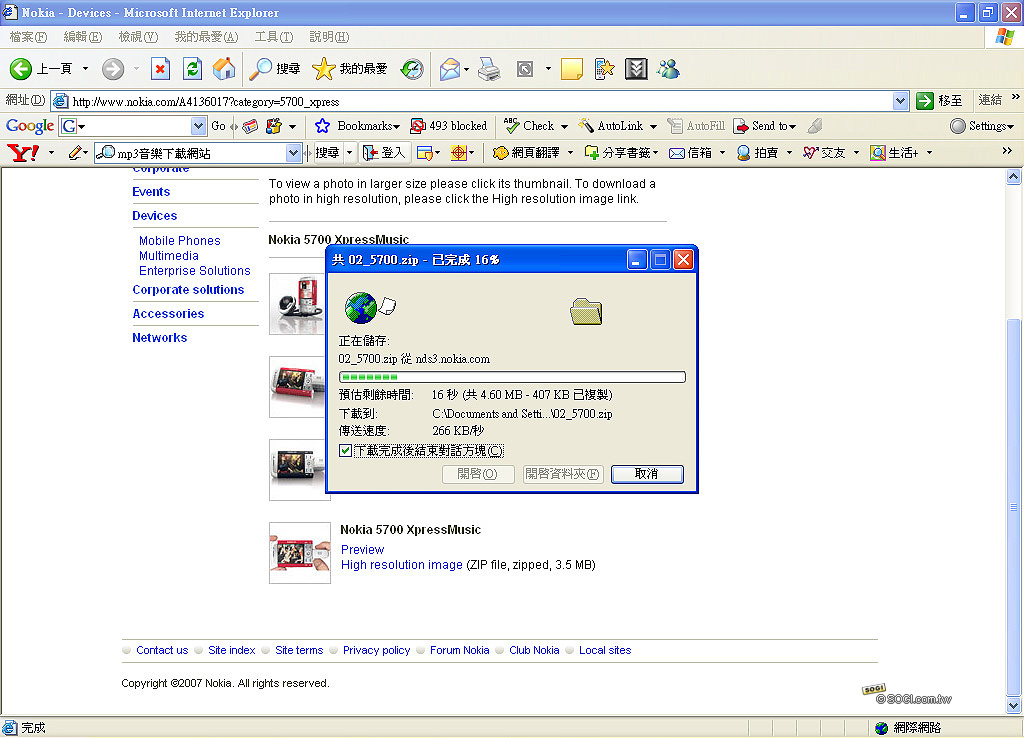Click the Privacy policy footer link

[x=376, y=650]
